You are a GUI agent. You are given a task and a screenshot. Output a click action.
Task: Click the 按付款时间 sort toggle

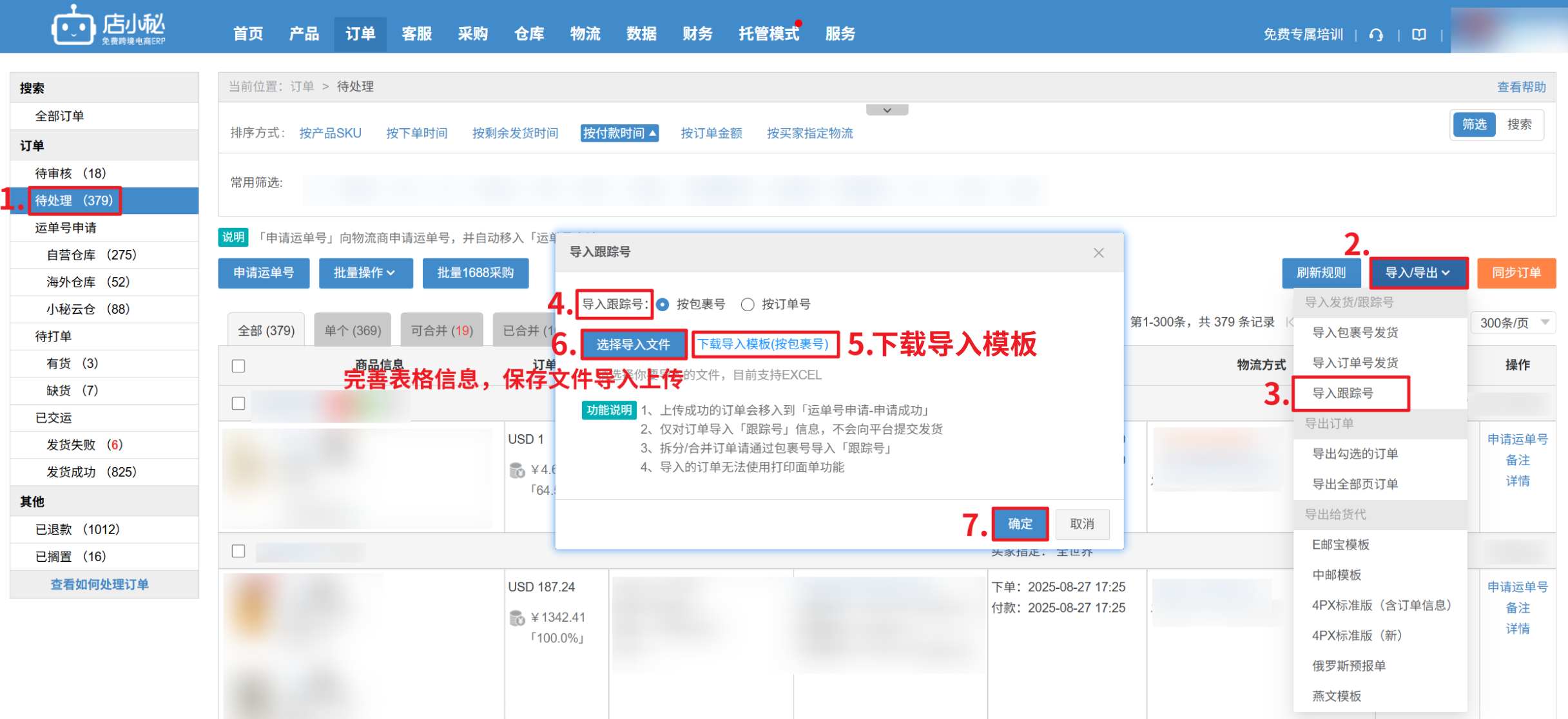pos(619,133)
